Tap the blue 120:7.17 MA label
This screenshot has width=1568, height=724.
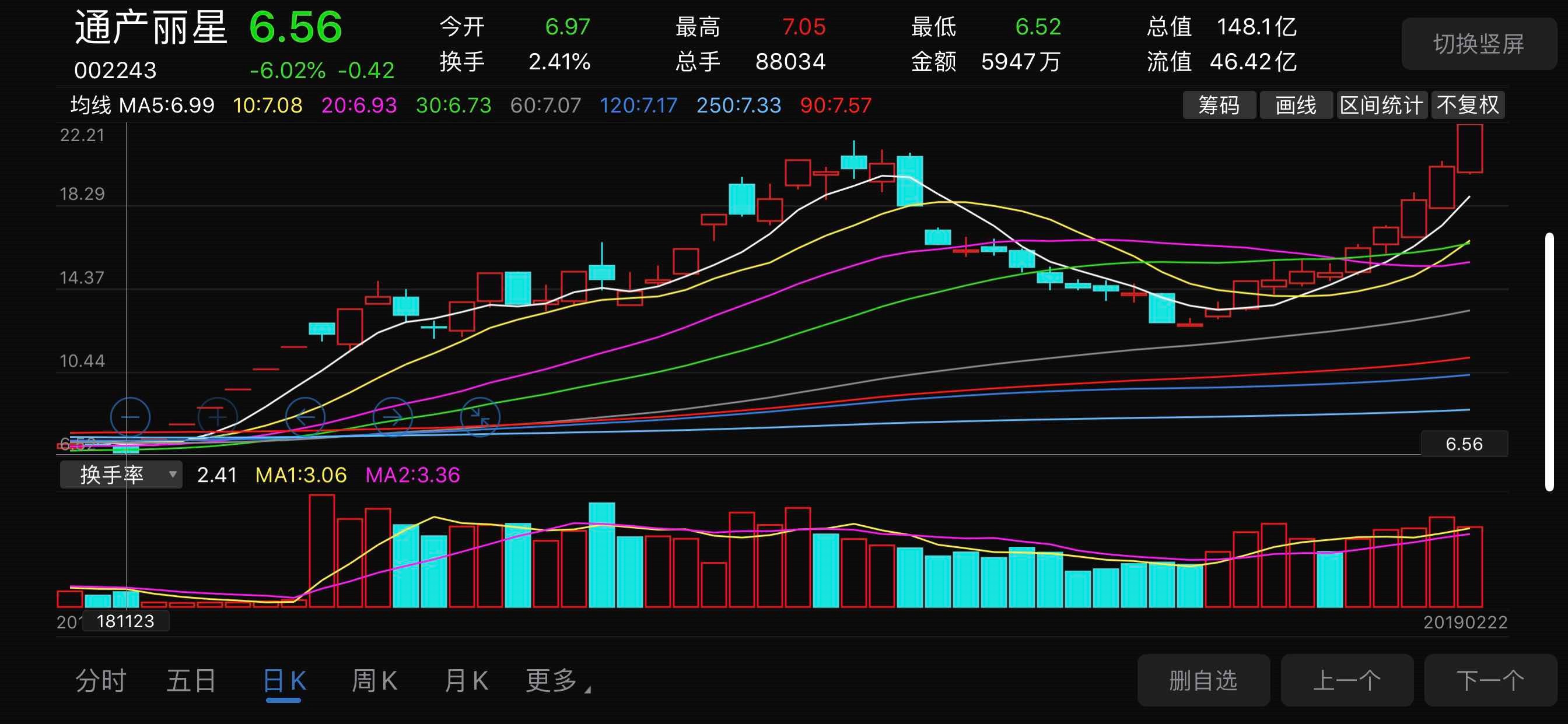coord(639,106)
